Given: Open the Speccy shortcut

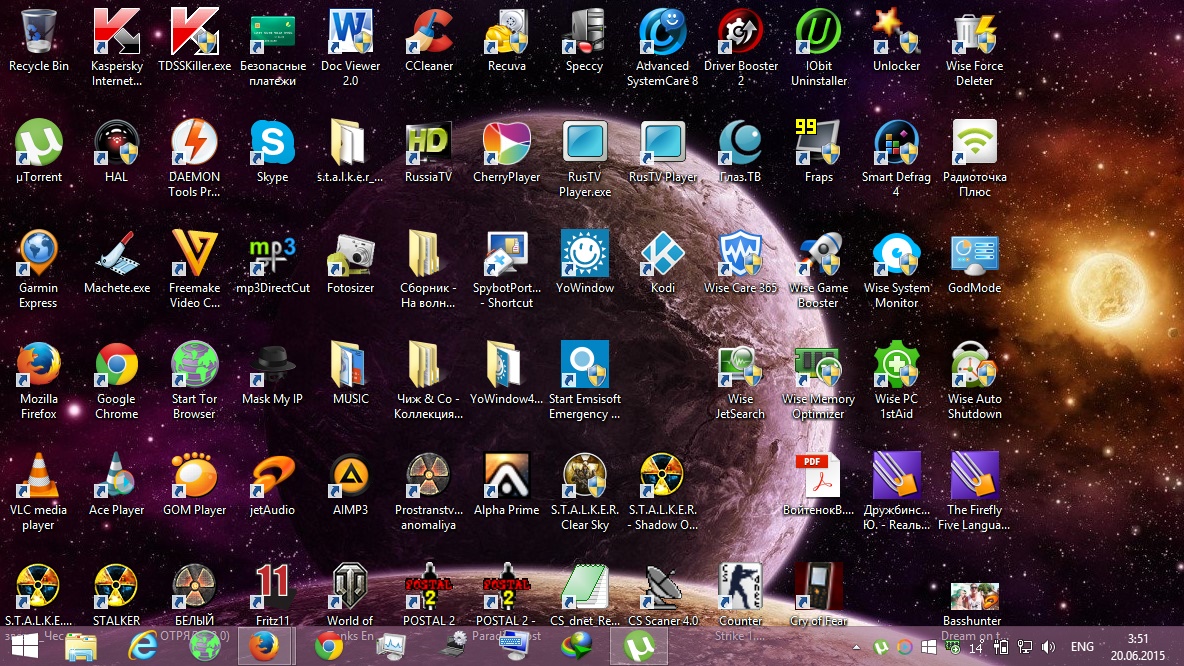Looking at the screenshot, I should [x=584, y=32].
